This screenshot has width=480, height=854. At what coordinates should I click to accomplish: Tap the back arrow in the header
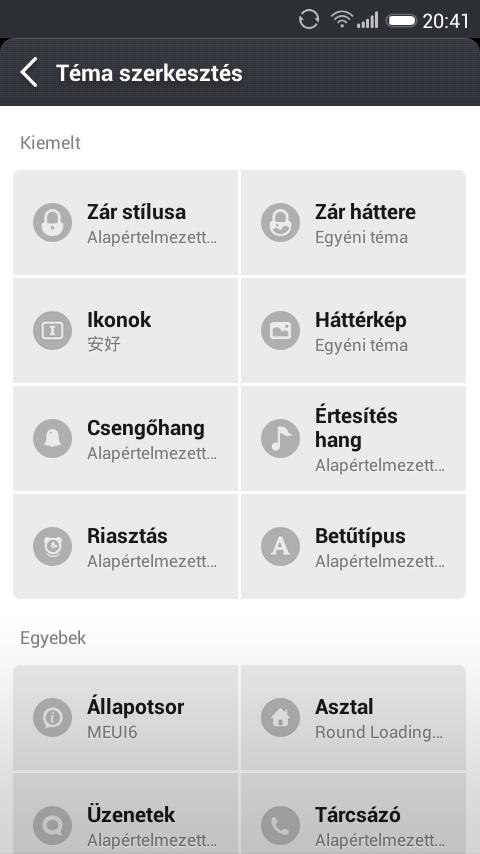pyautogui.click(x=29, y=72)
